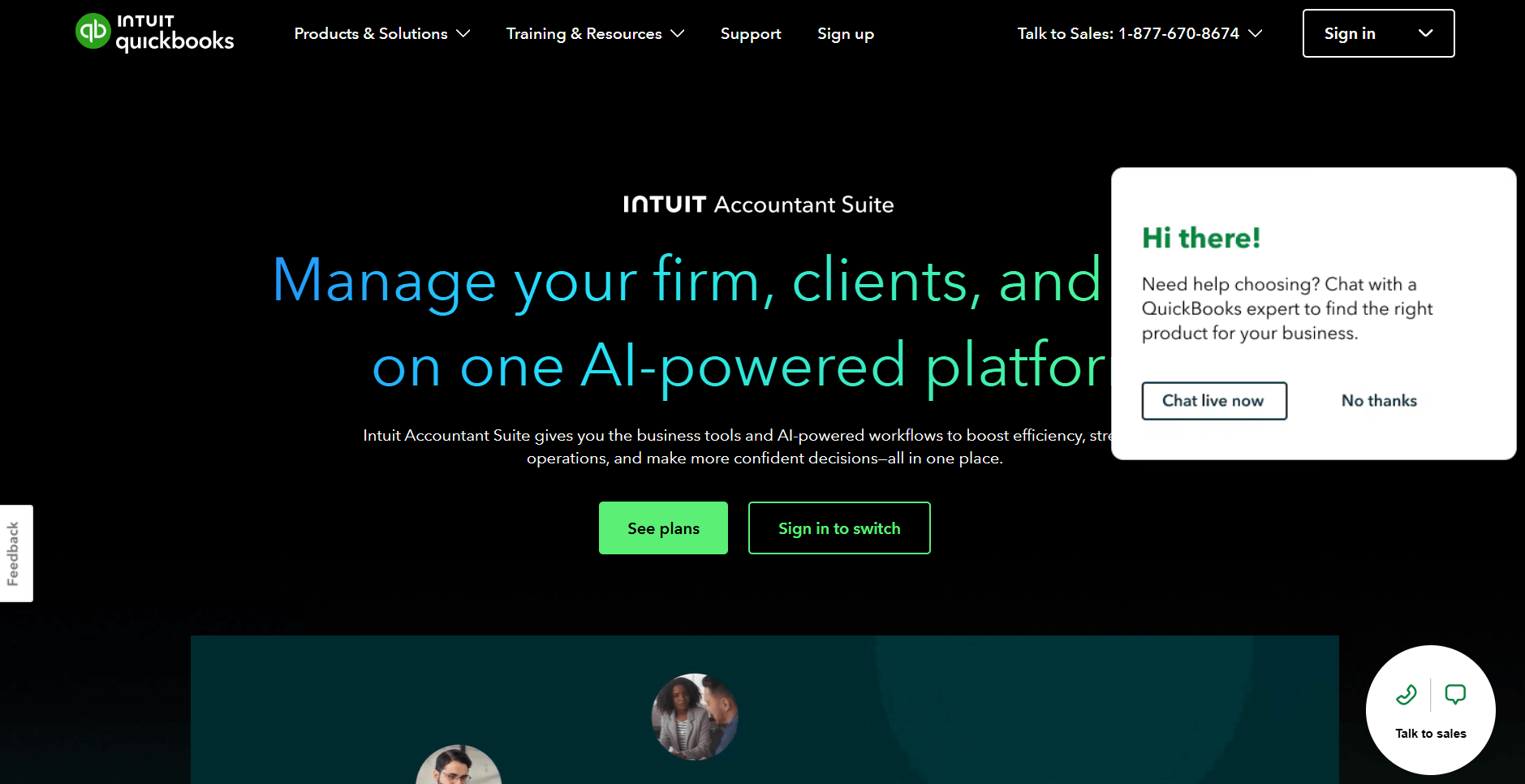Click the Sign in button text
The width and height of the screenshot is (1525, 784).
[x=1350, y=33]
